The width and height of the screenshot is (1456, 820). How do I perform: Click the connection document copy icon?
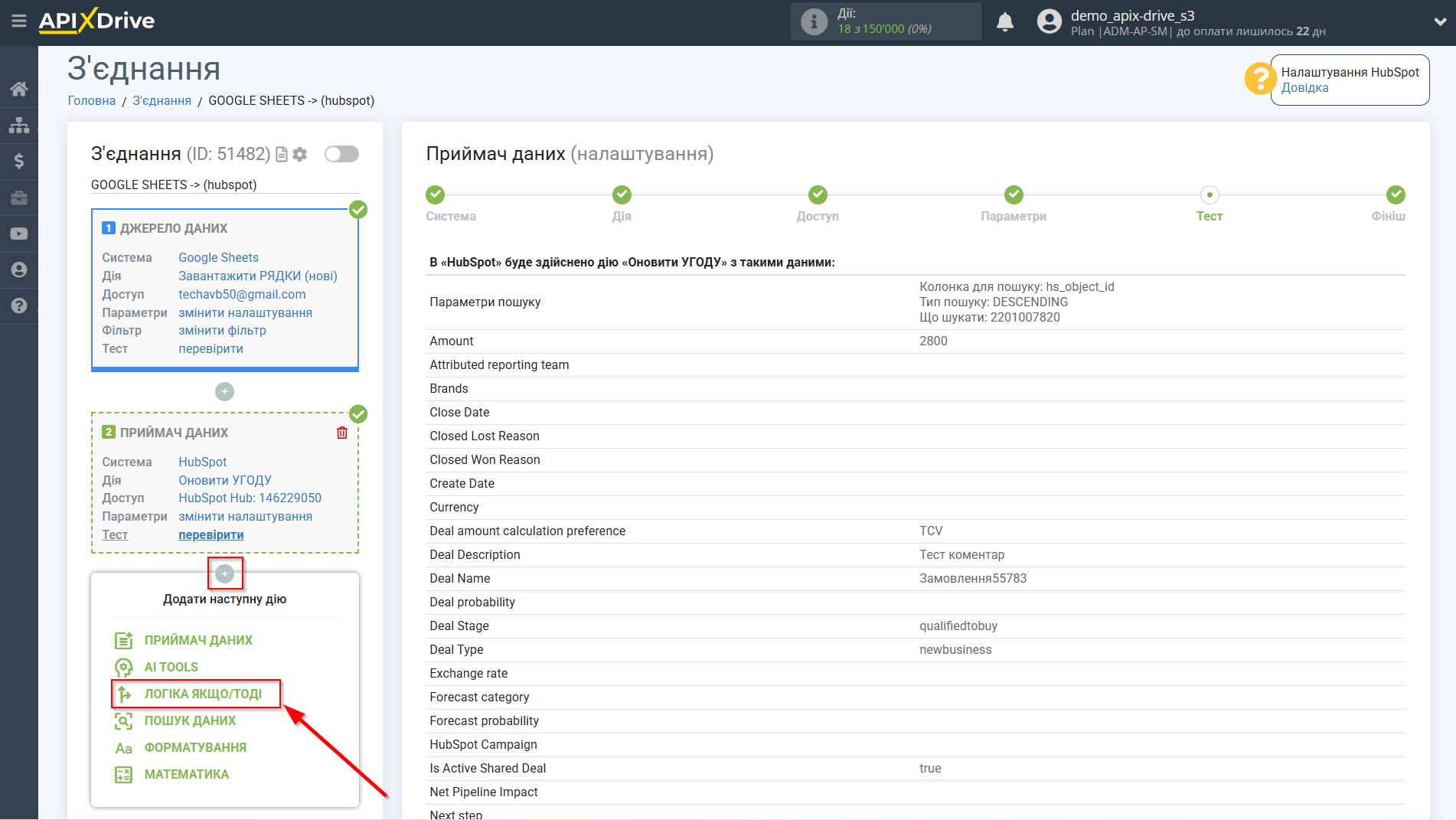(x=282, y=155)
